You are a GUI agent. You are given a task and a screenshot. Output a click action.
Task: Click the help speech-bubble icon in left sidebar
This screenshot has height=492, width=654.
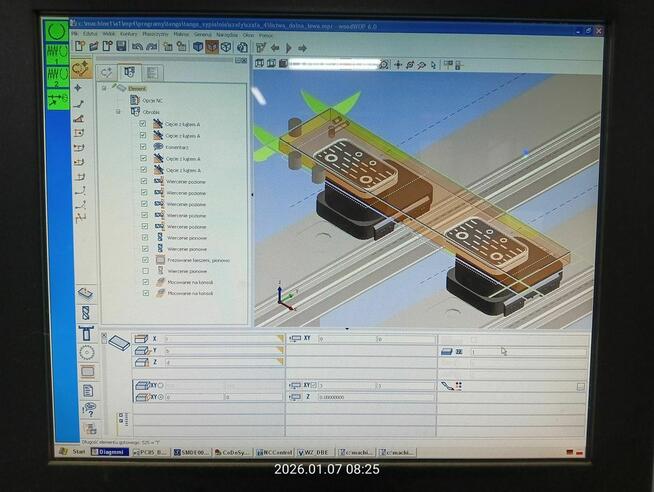click(88, 409)
